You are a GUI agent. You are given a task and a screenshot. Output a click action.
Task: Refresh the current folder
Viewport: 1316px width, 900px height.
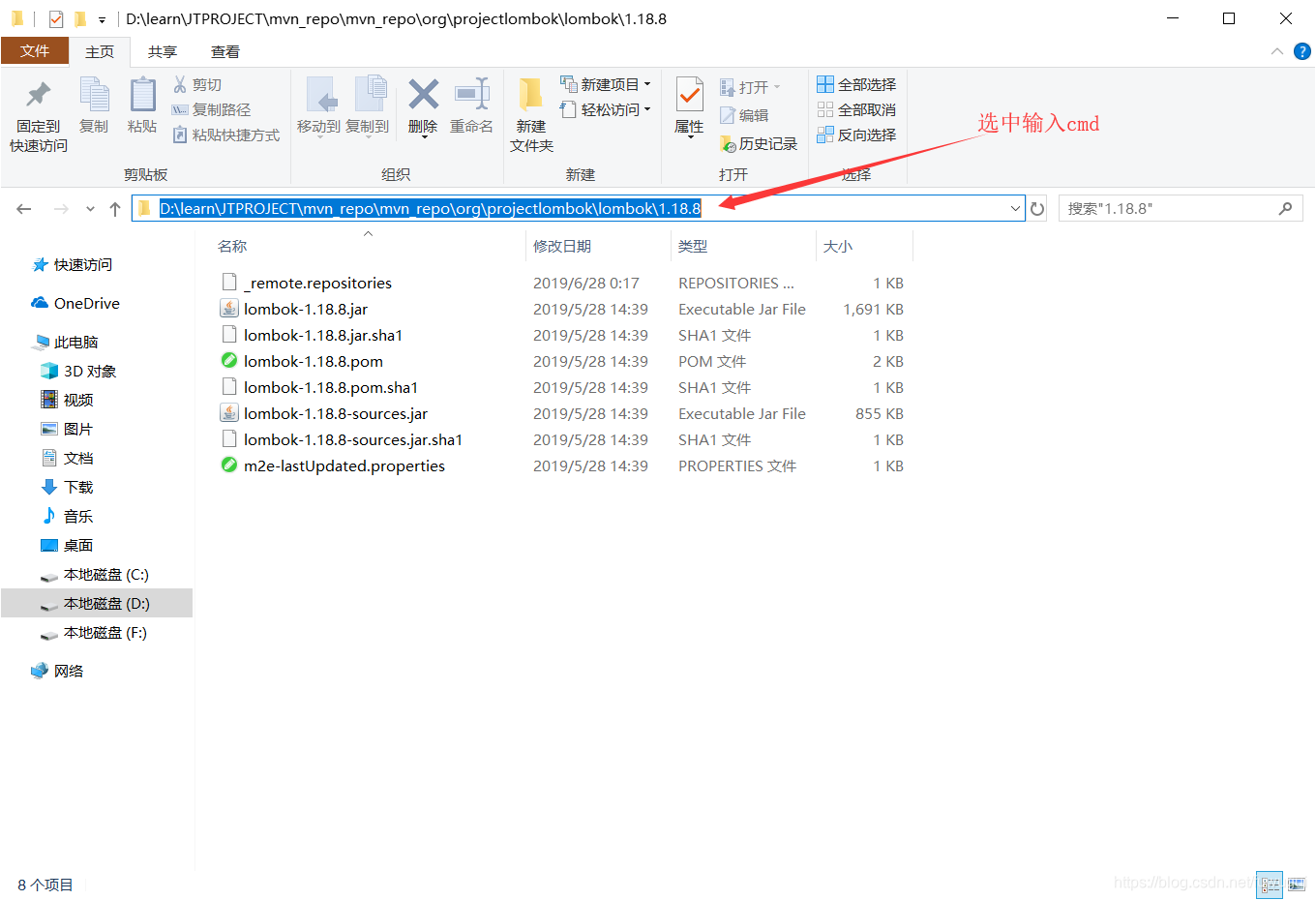pos(1037,209)
